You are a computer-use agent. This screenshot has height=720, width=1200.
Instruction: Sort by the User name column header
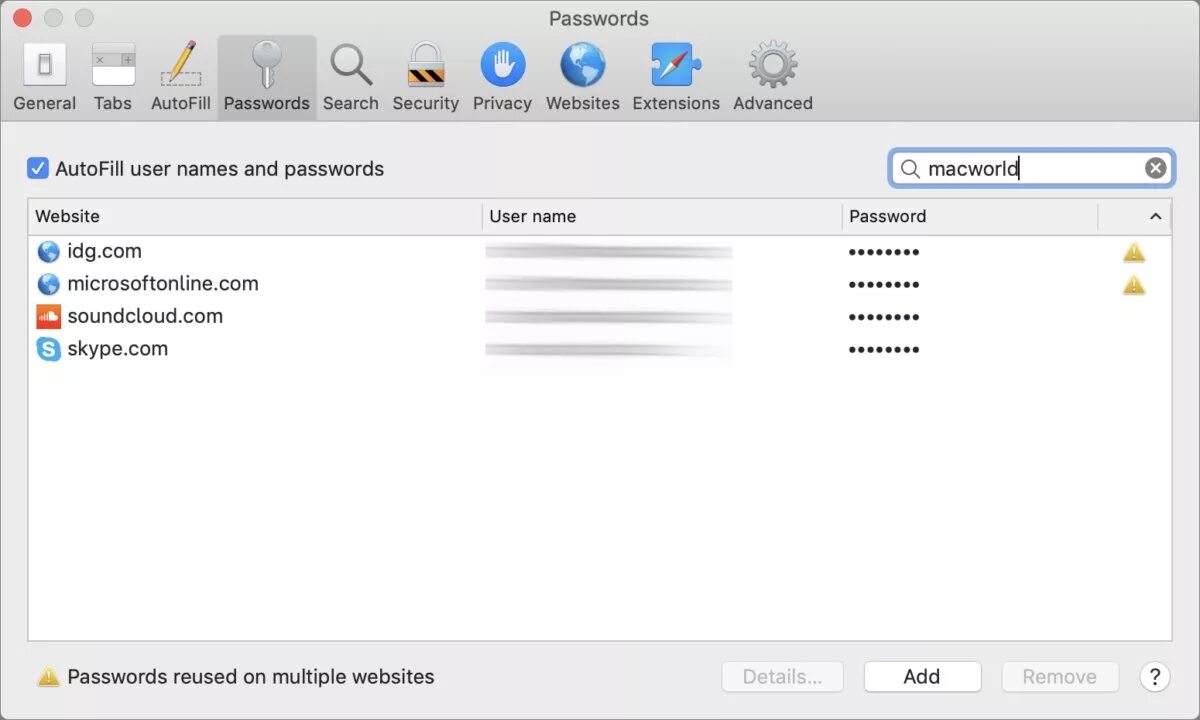662,216
